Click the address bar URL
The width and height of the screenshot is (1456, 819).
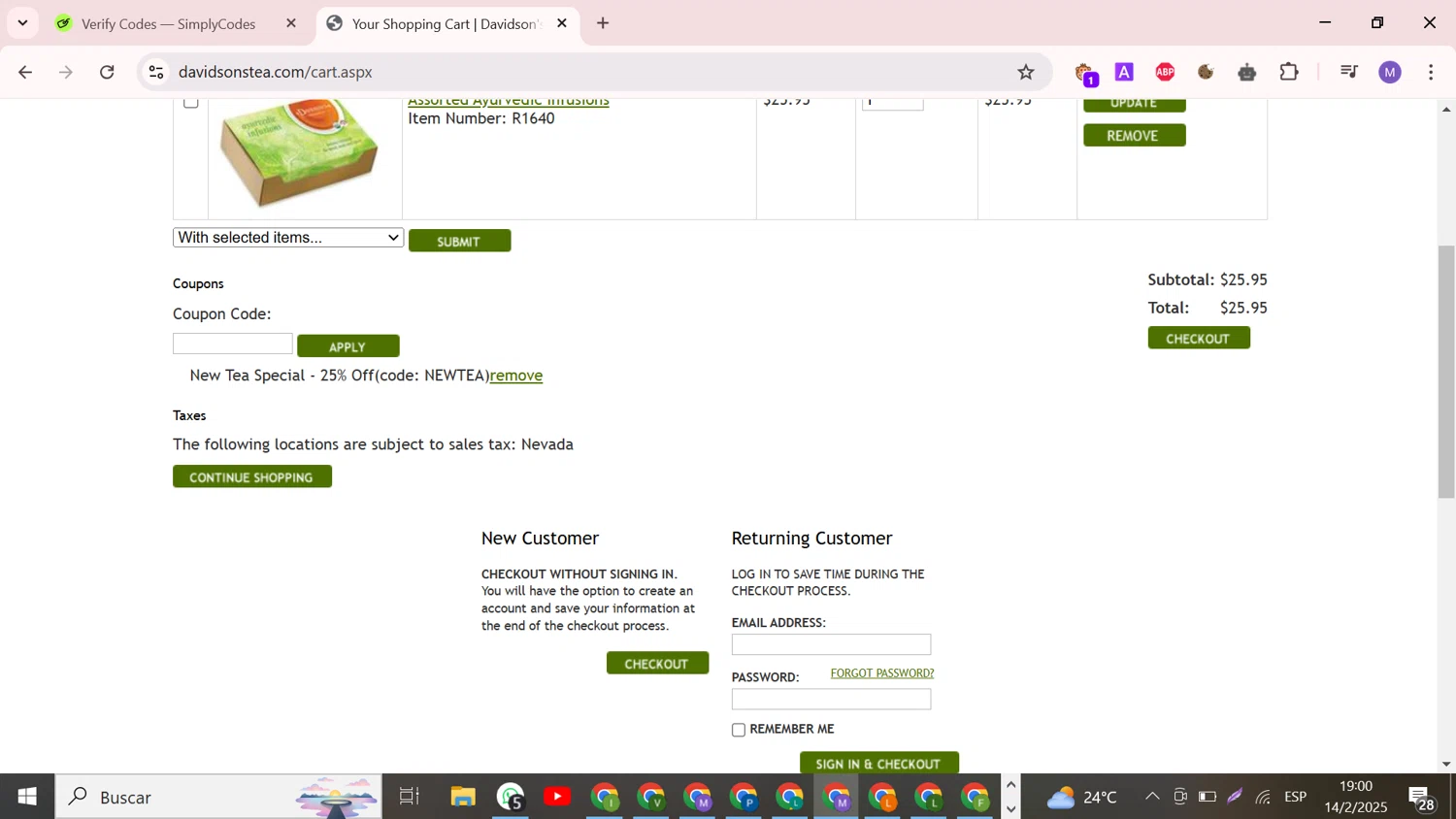276,72
